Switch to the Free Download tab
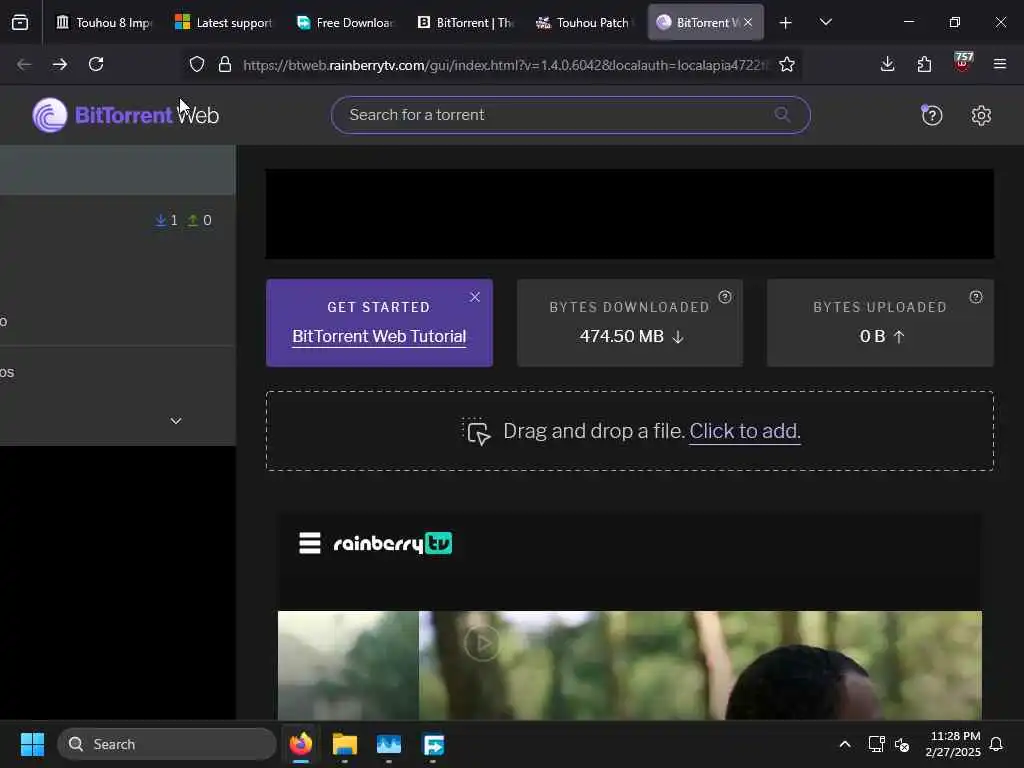This screenshot has width=1024, height=768. [344, 23]
